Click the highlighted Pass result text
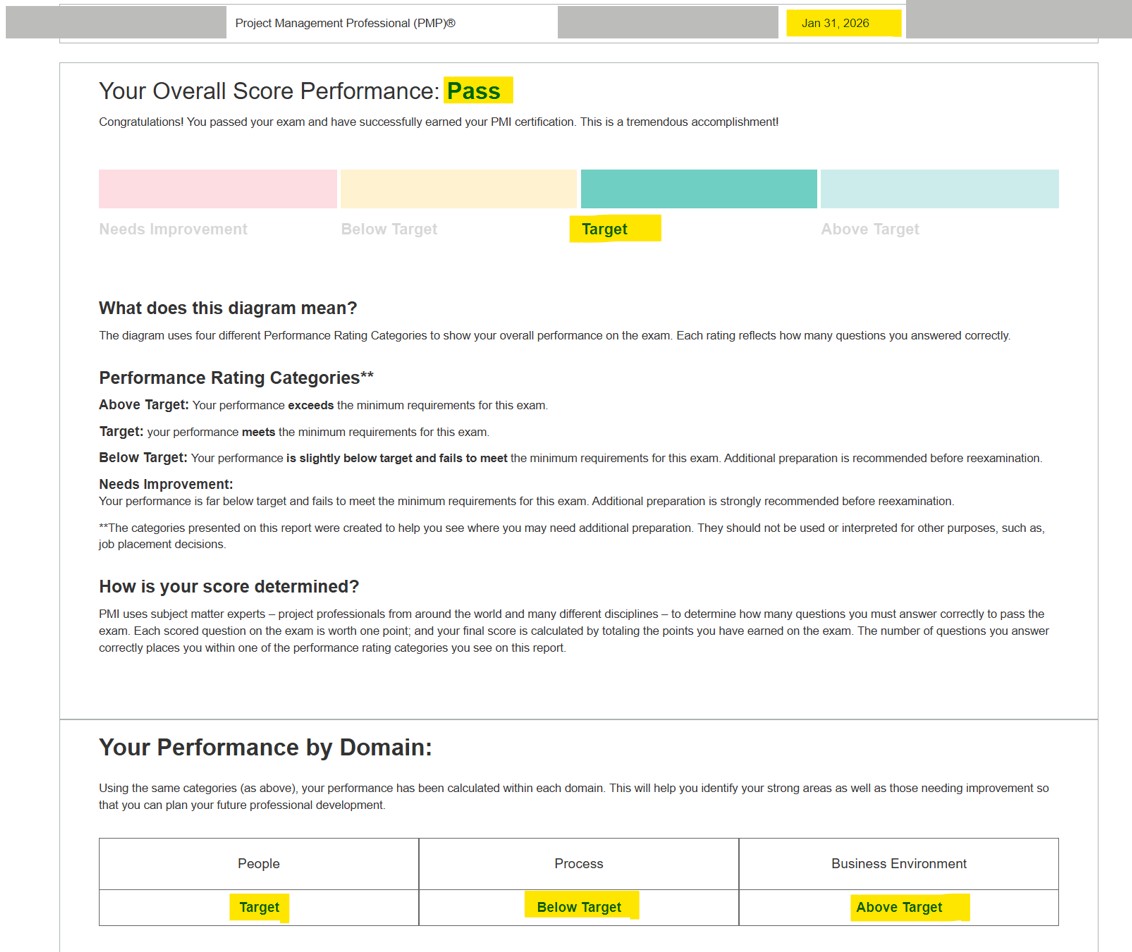Viewport: 1132px width, 952px height. click(474, 91)
